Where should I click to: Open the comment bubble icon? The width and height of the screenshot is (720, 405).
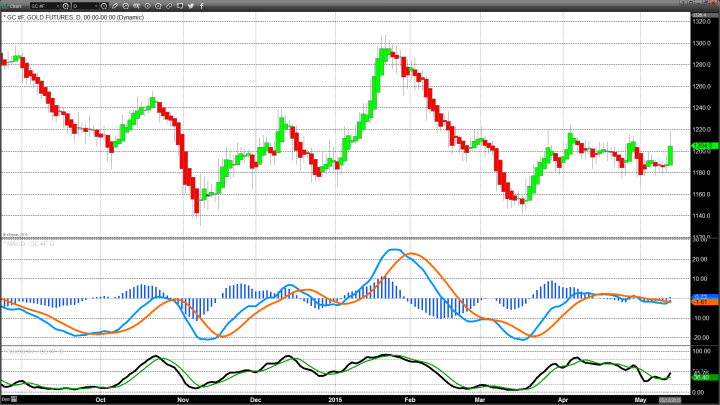178,6
